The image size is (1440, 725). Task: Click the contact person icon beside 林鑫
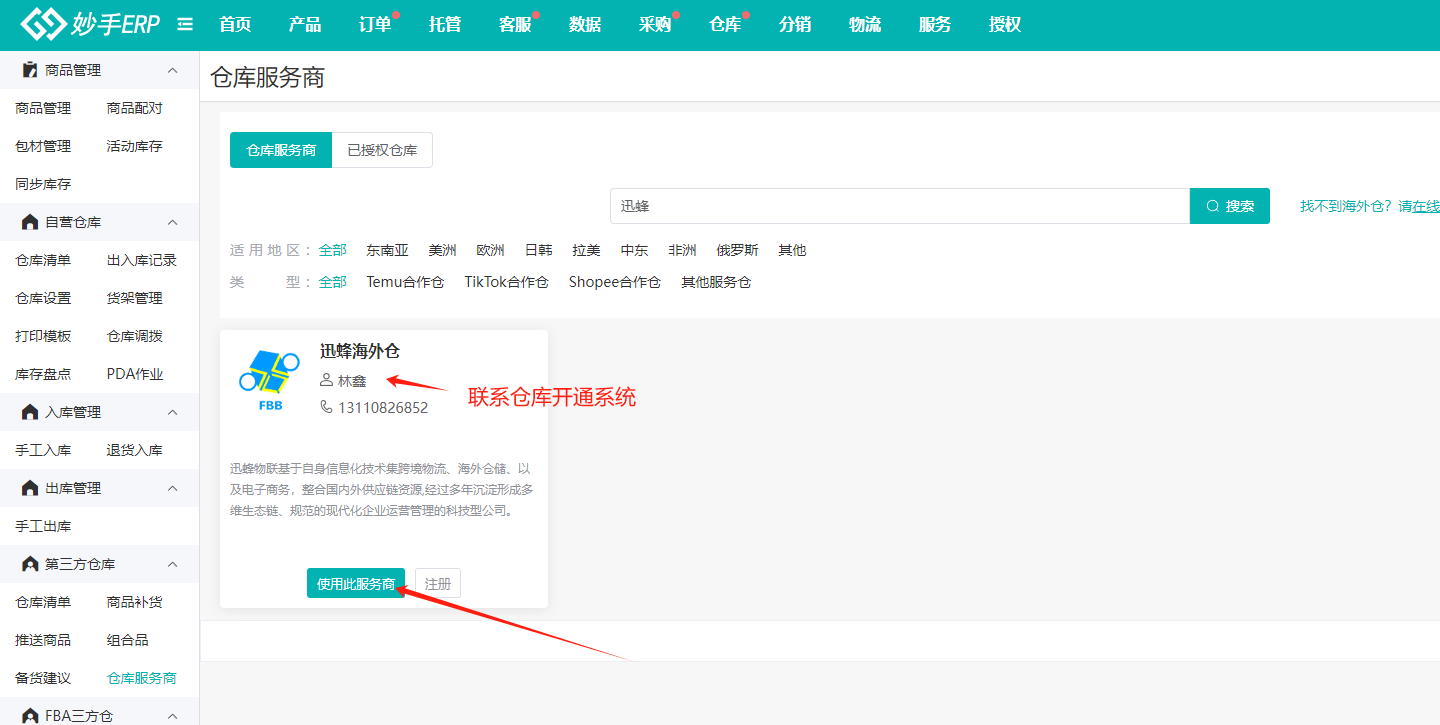pos(326,380)
